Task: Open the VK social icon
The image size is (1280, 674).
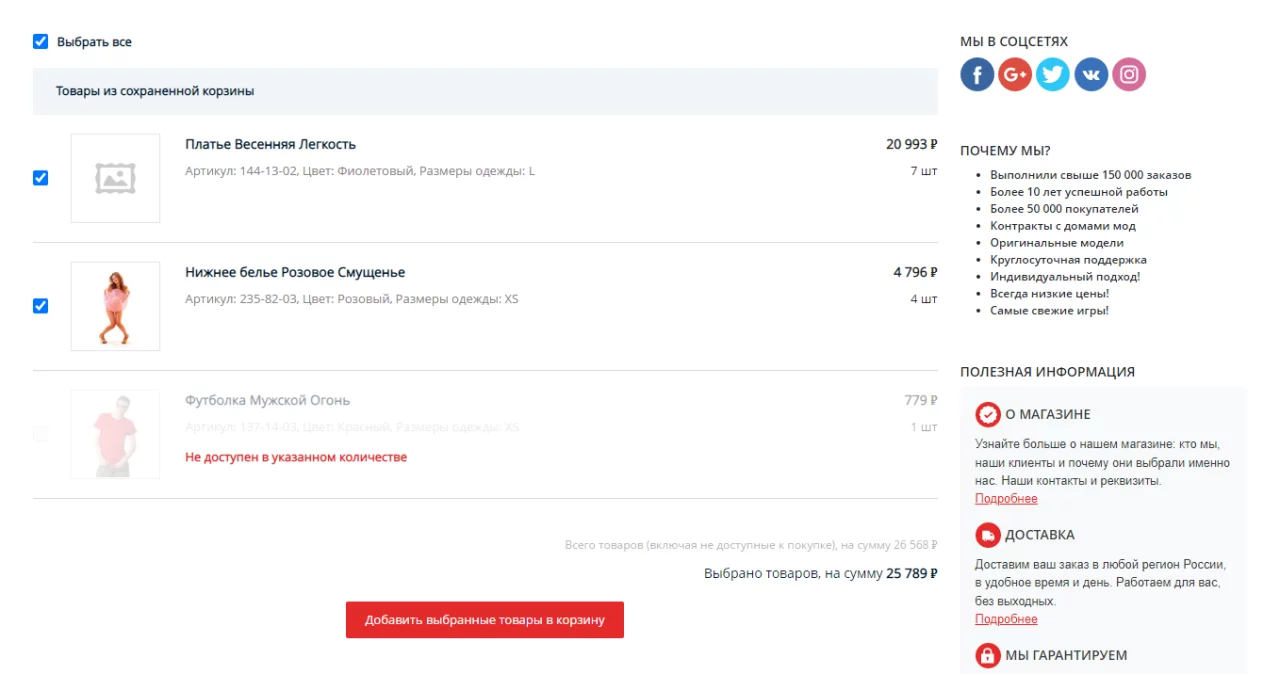Action: (1091, 74)
